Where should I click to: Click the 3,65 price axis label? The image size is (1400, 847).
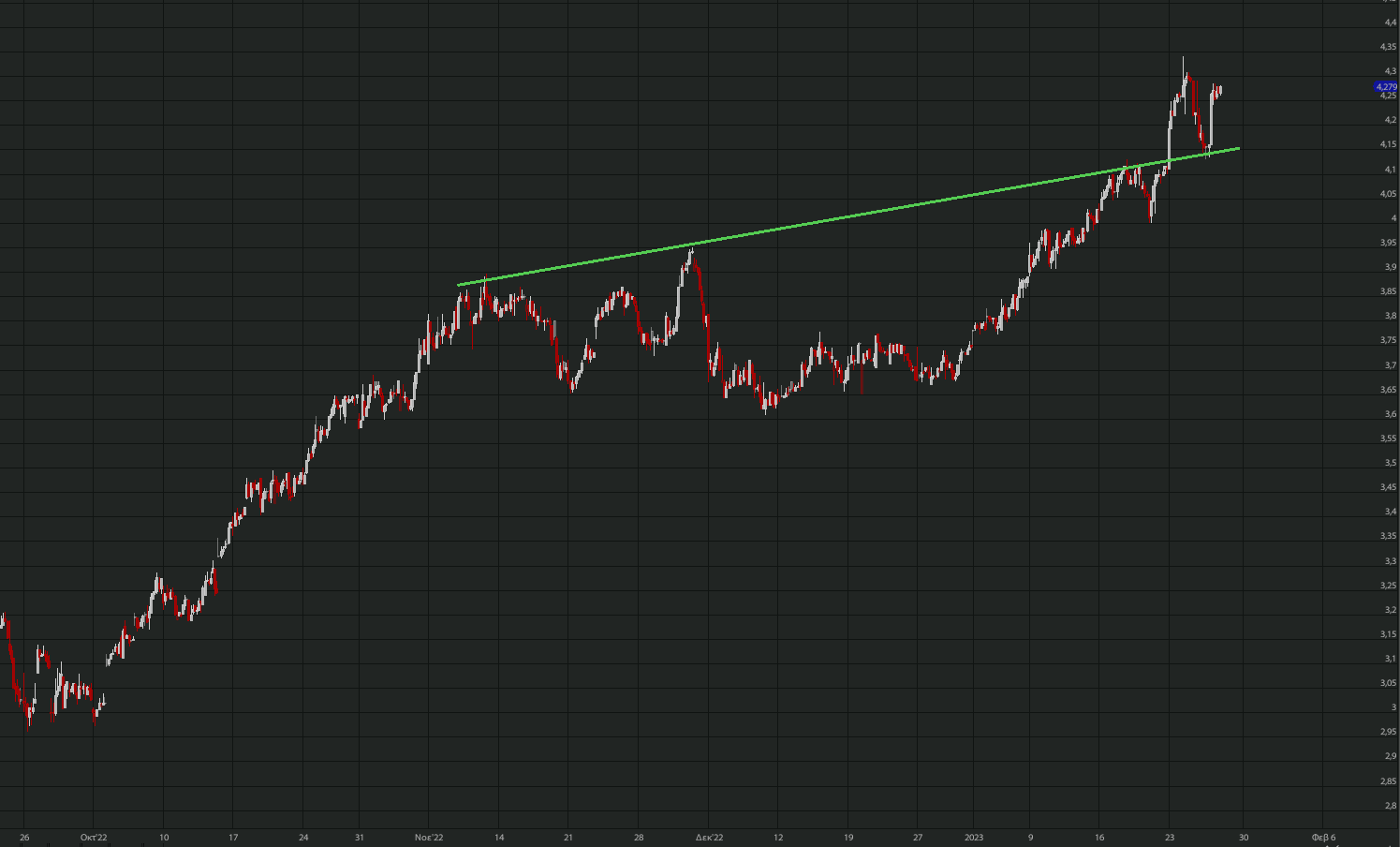[1389, 390]
